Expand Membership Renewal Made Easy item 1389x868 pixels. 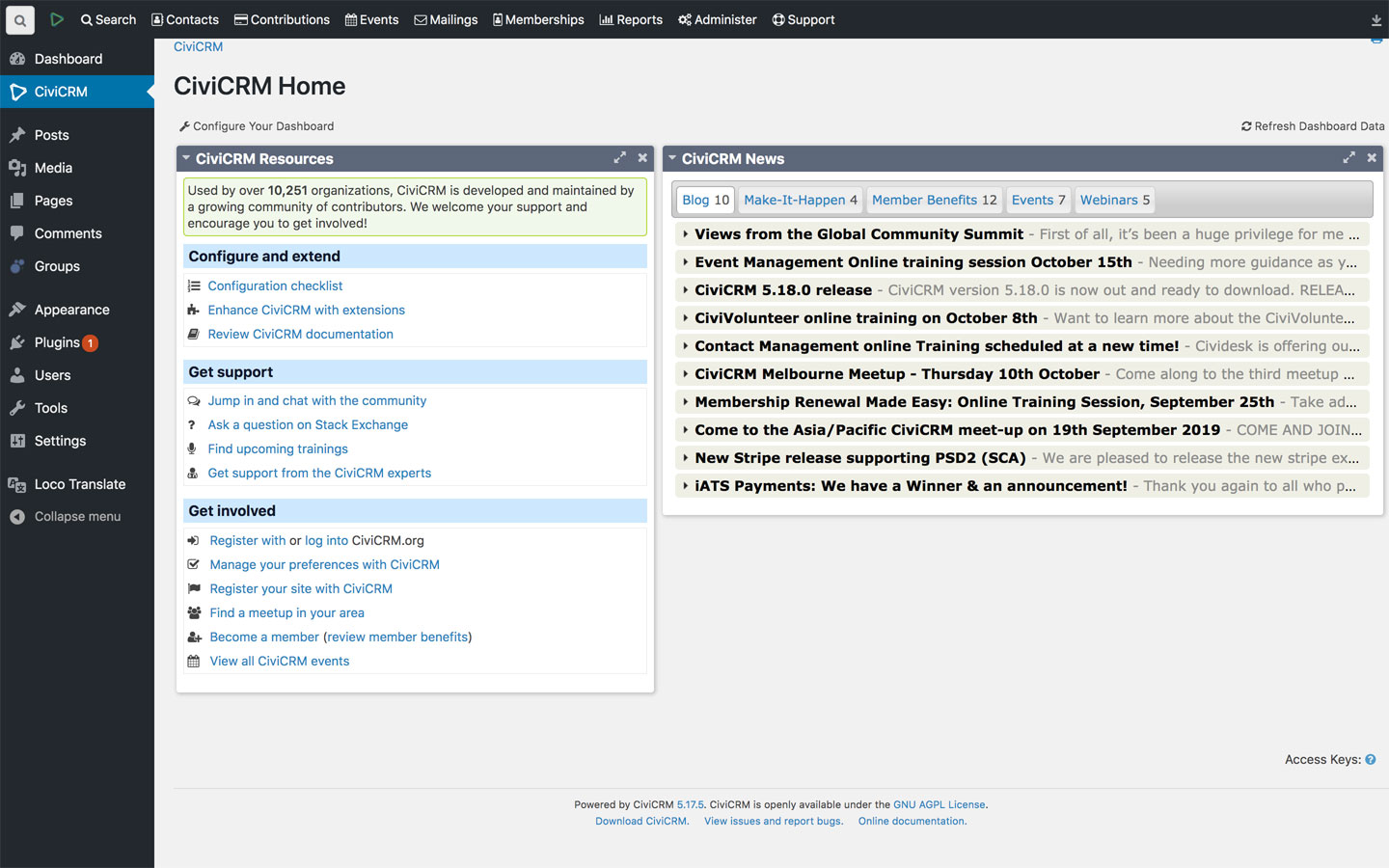click(x=1022, y=402)
